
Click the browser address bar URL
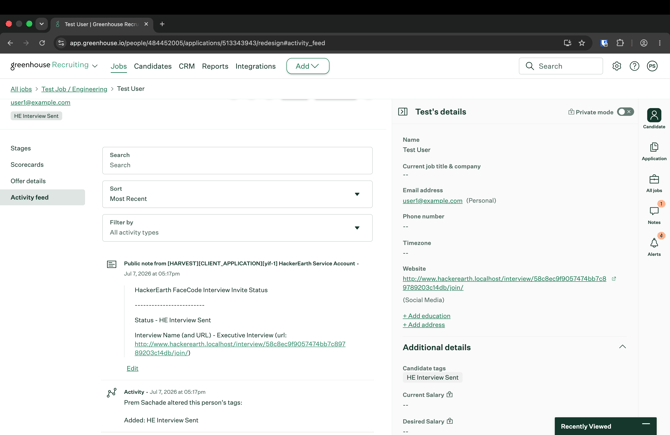[x=197, y=43]
